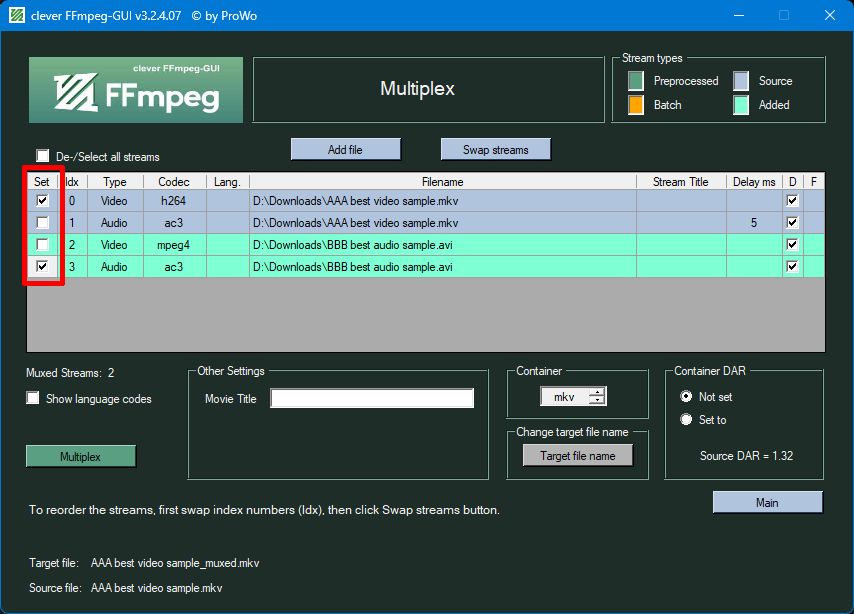Click the Lang. column header
This screenshot has height=614, width=854.
(x=228, y=181)
